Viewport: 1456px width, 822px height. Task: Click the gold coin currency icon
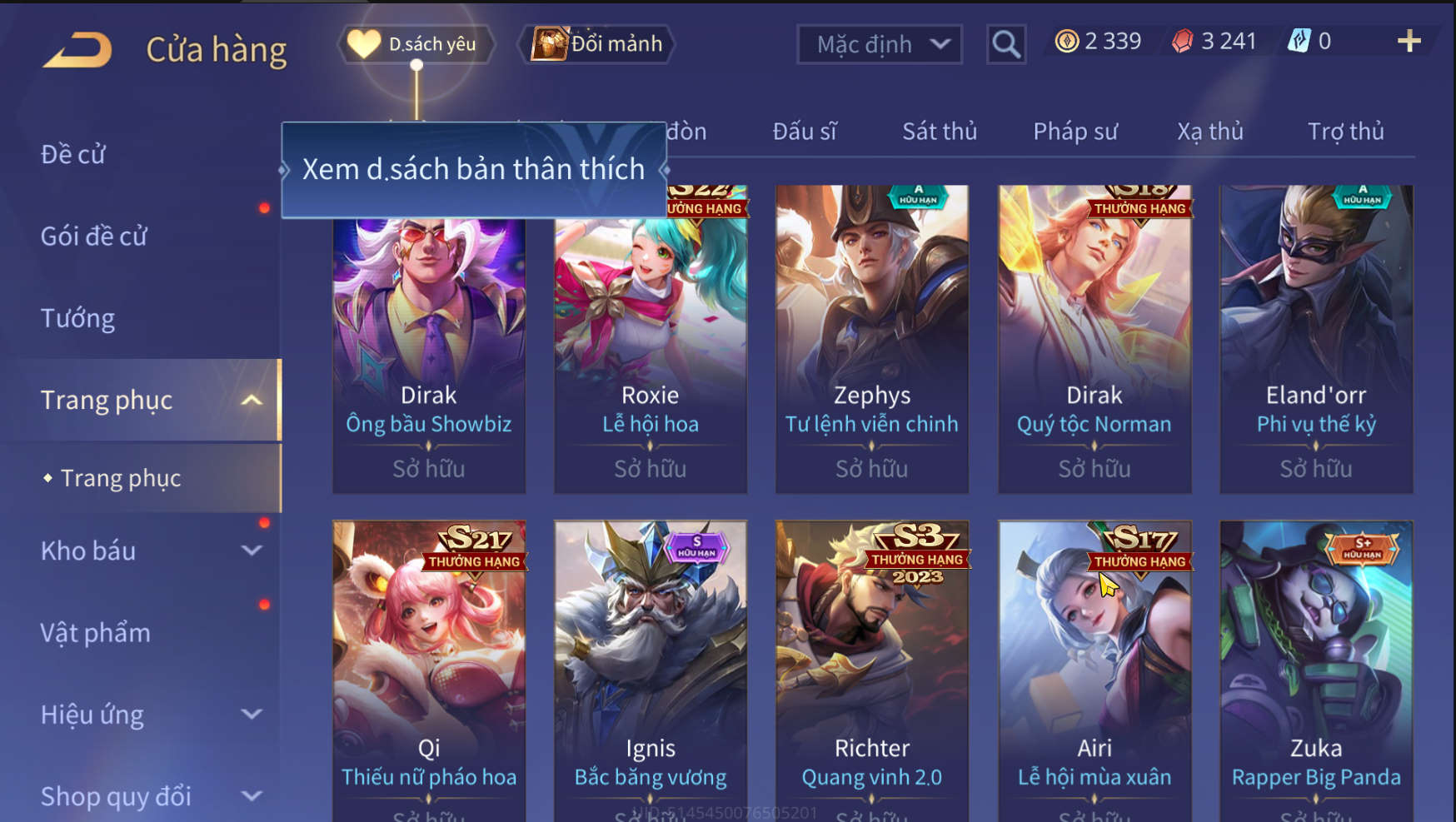click(x=1066, y=41)
